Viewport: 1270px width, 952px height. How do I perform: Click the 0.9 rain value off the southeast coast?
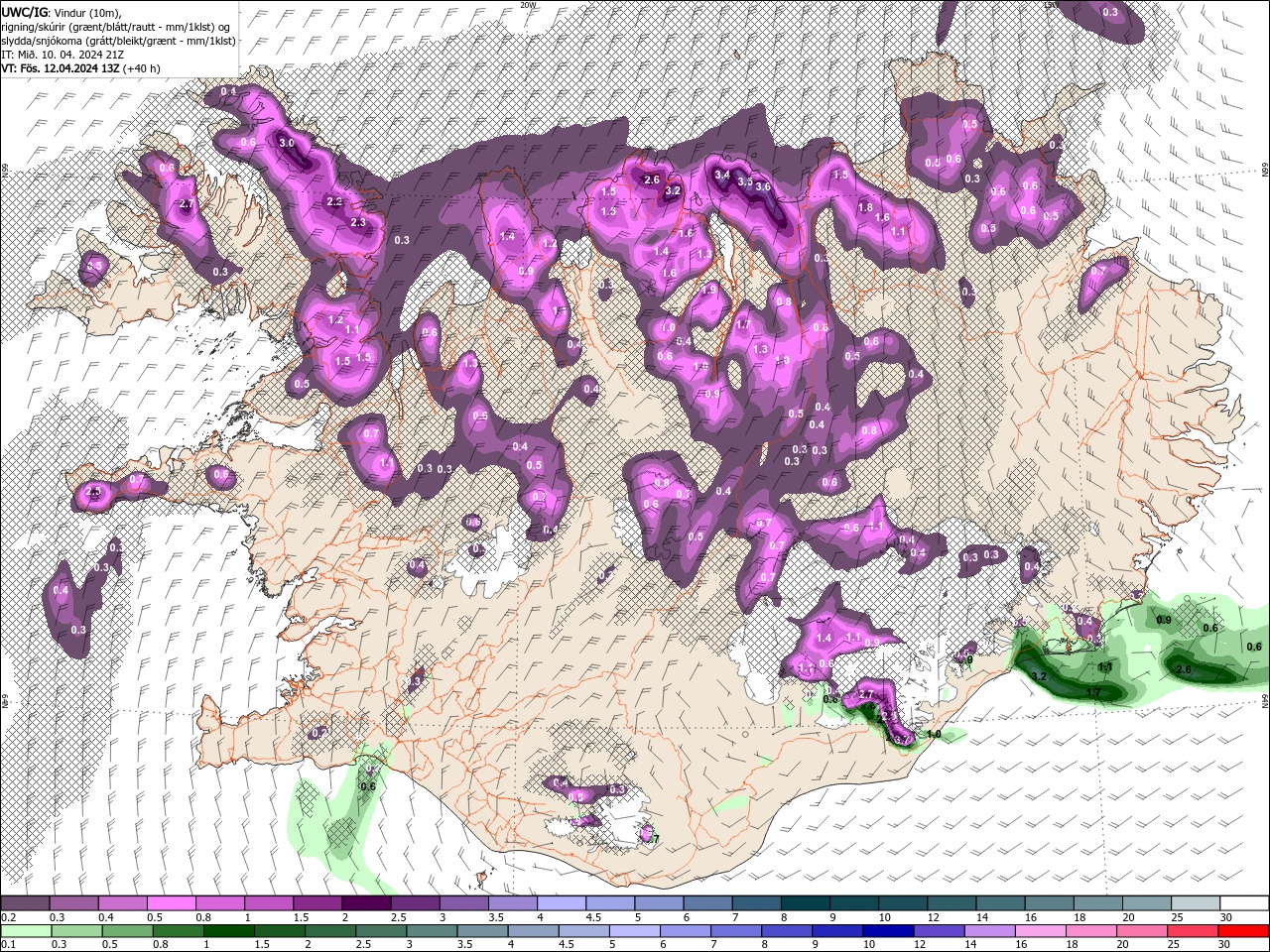1165,620
